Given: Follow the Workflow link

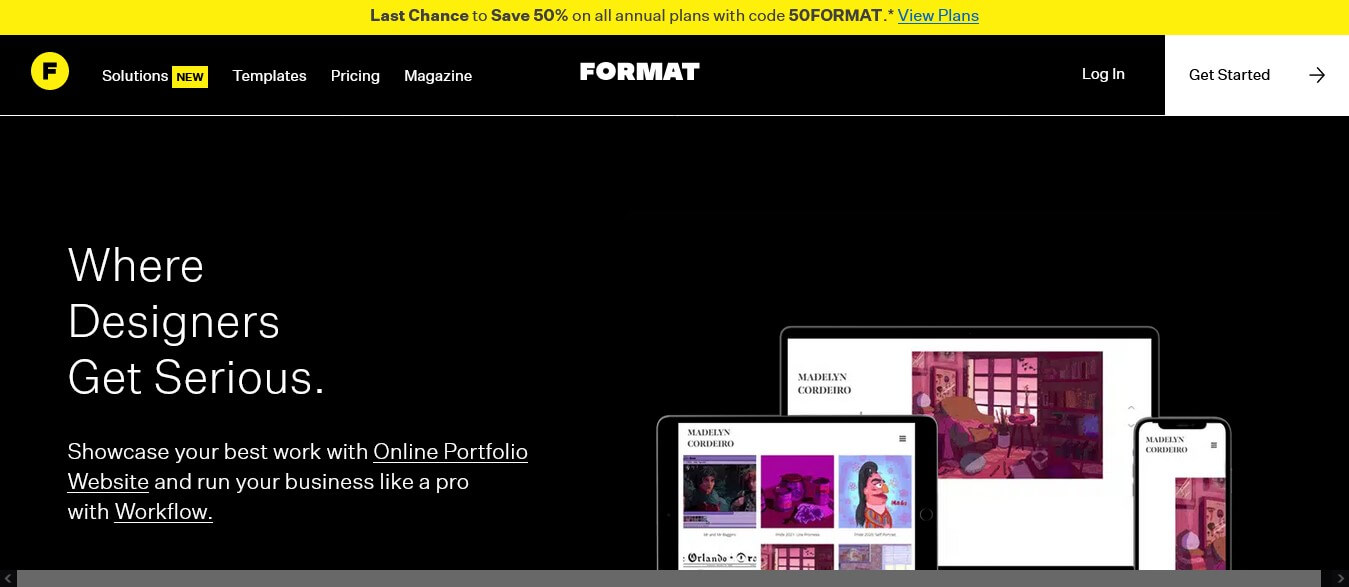Looking at the screenshot, I should 164,512.
